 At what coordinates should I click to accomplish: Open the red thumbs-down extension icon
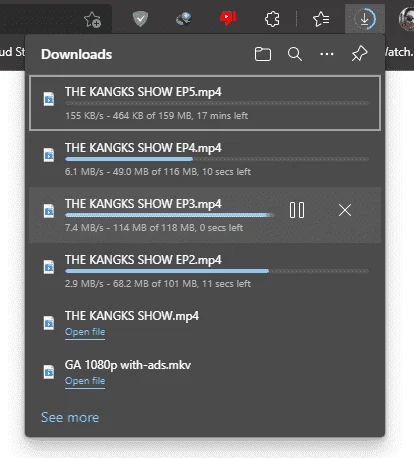(228, 19)
